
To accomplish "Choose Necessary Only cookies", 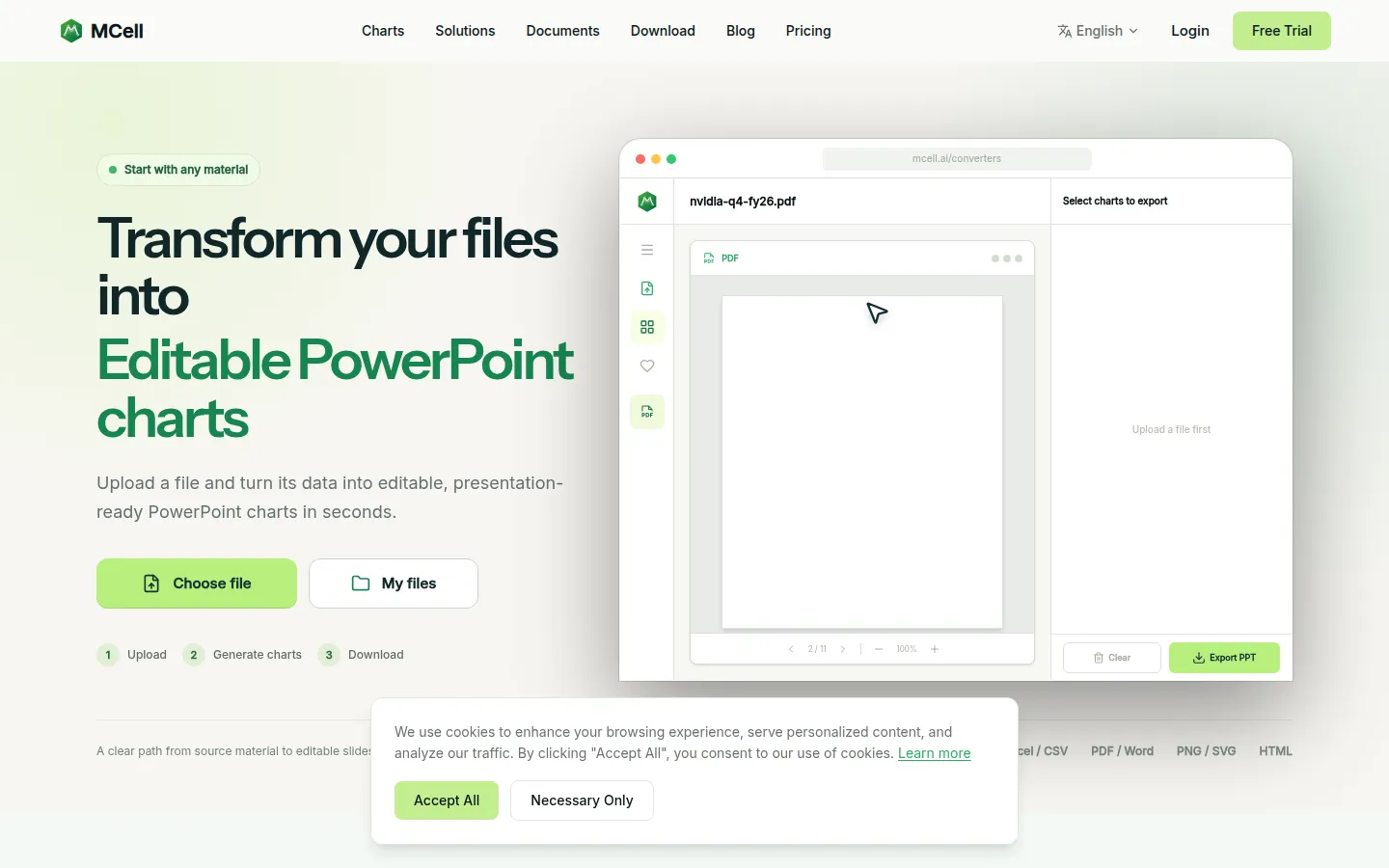I will [582, 800].
